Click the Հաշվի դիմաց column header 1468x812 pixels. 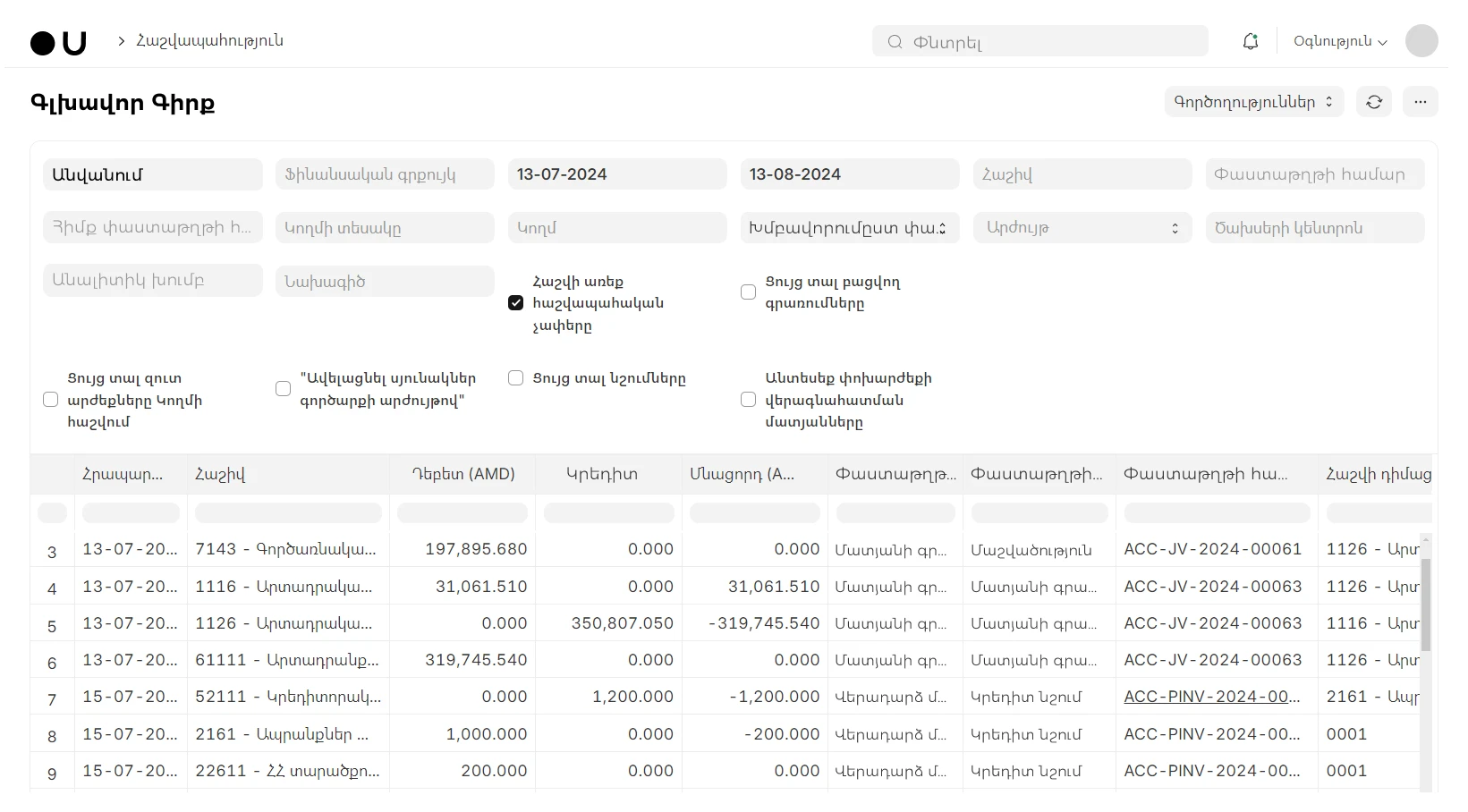tap(1376, 474)
